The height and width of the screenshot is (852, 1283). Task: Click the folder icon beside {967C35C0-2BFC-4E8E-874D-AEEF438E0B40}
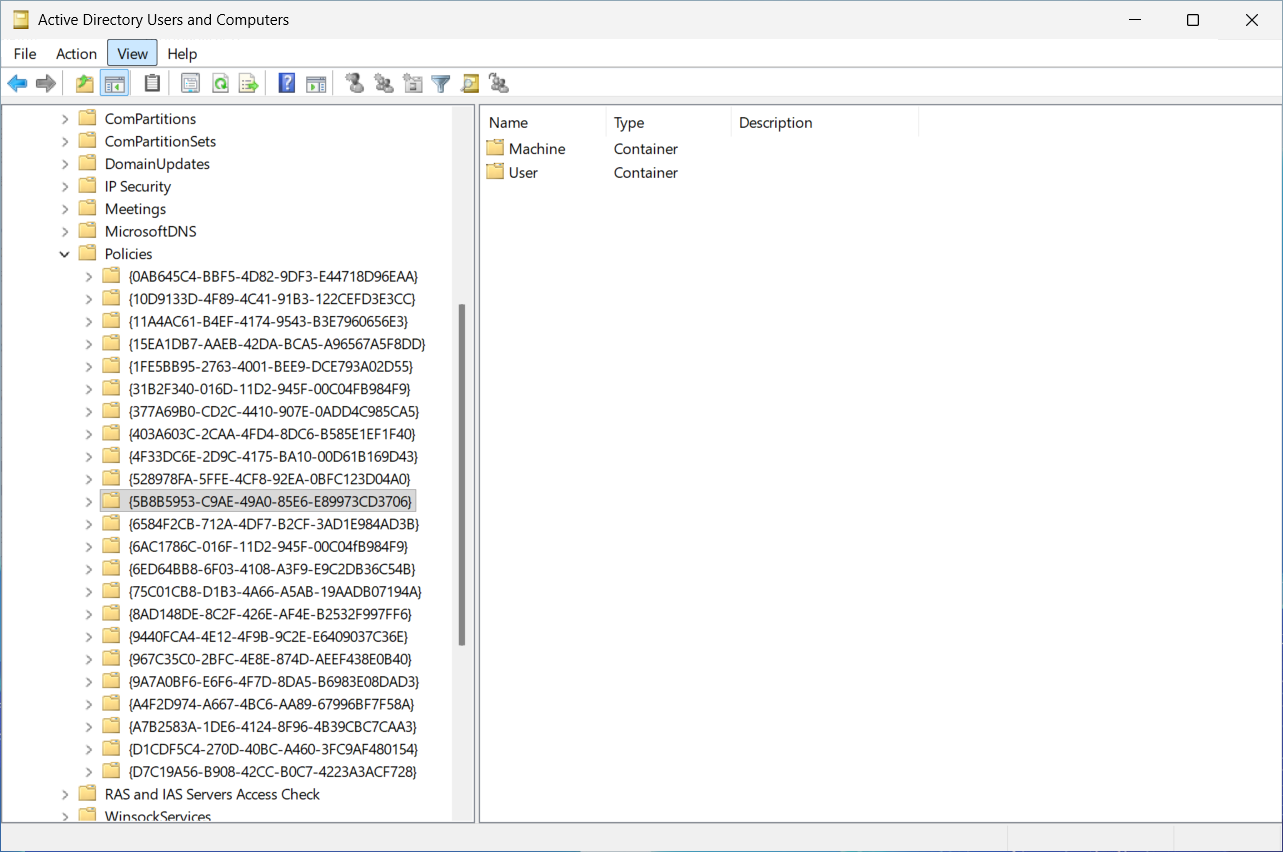pos(111,659)
